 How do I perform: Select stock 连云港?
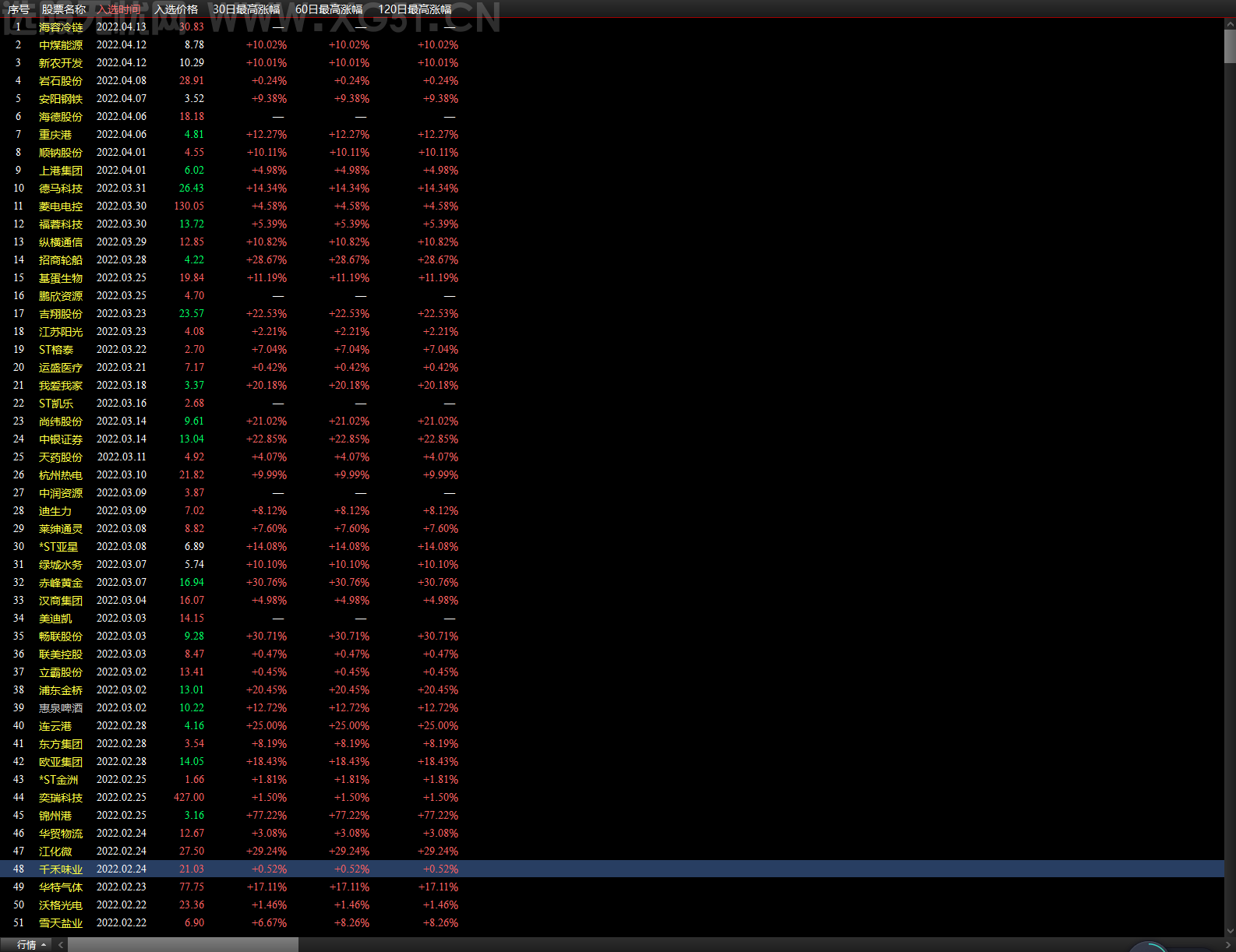[x=55, y=726]
